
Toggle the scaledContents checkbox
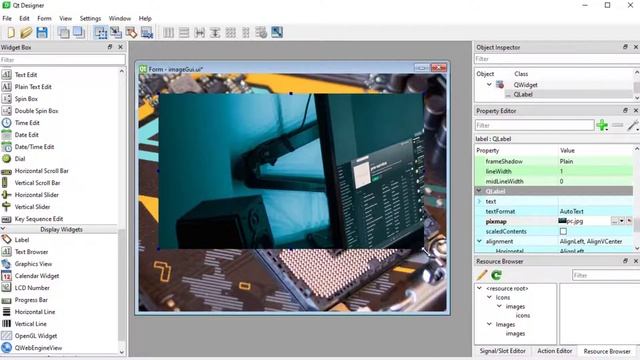pos(563,231)
